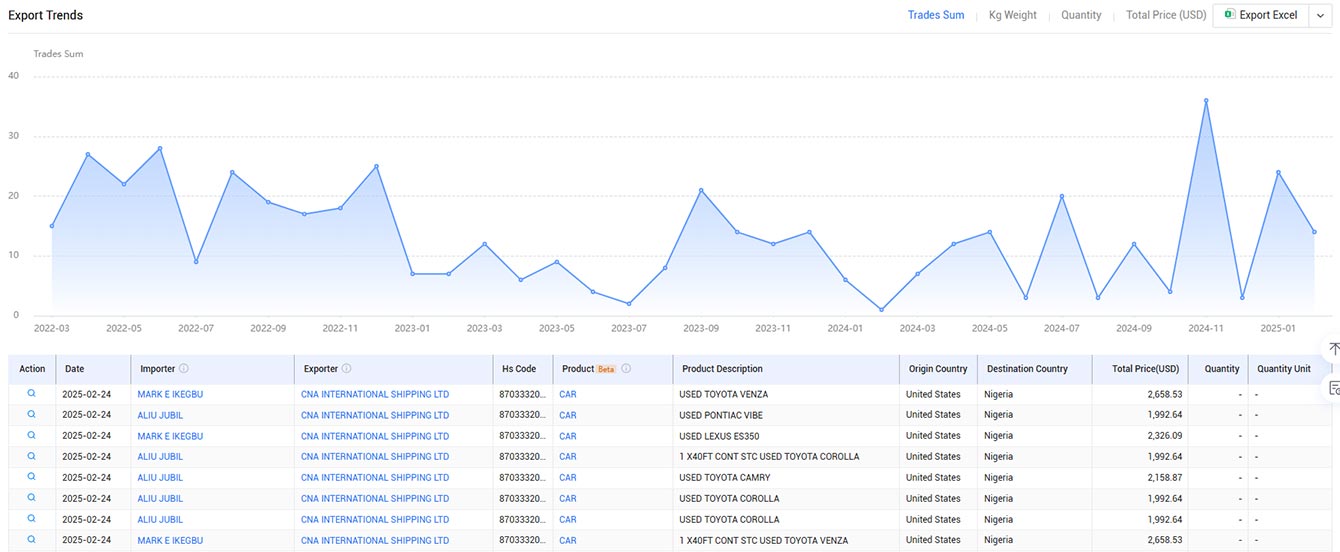Switch chart to Trades Sum tab

pyautogui.click(x=936, y=15)
